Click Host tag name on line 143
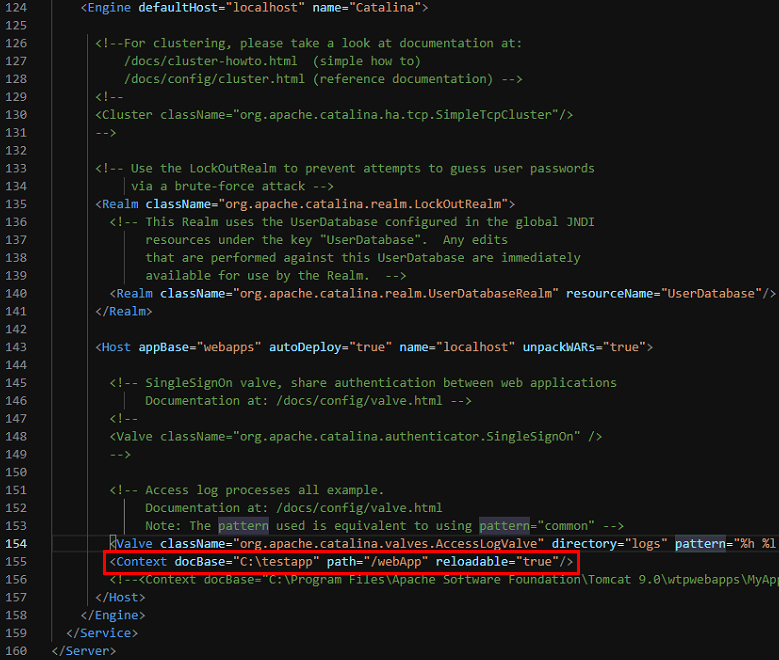 point(116,347)
